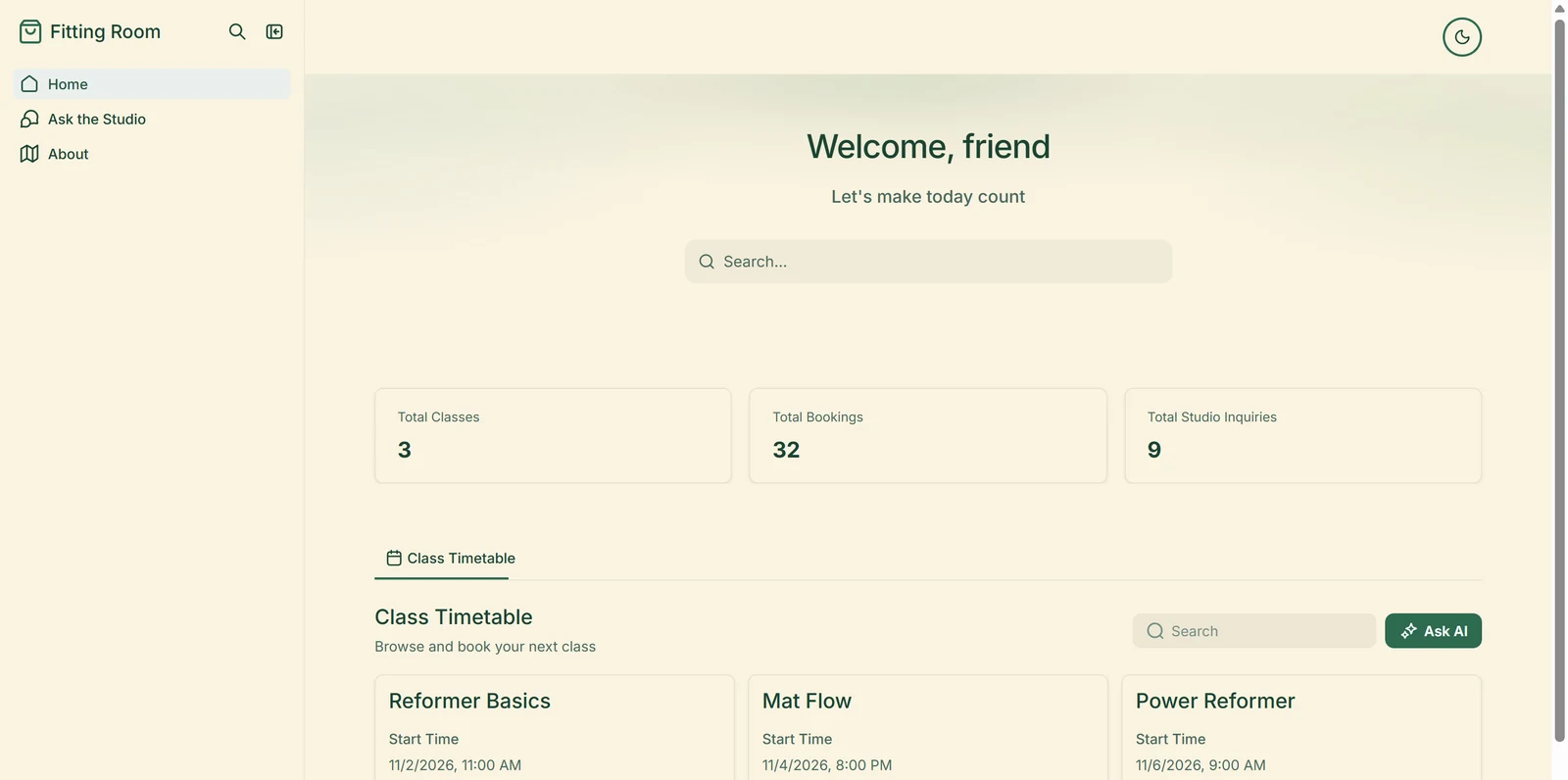Open Ask the Studio page
1568x780 pixels.
152,119
